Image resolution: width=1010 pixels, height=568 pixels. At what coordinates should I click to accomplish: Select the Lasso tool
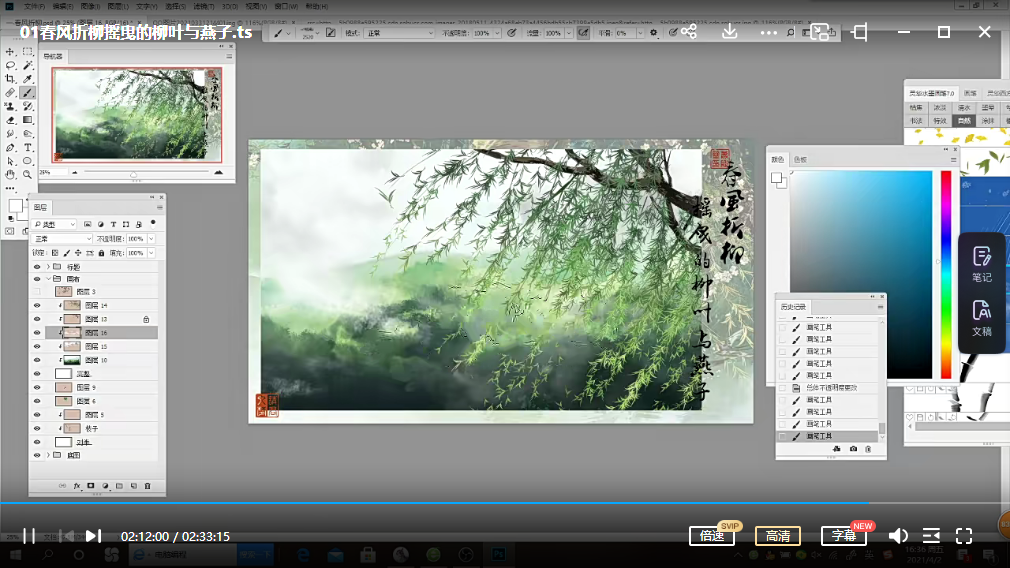click(x=10, y=65)
